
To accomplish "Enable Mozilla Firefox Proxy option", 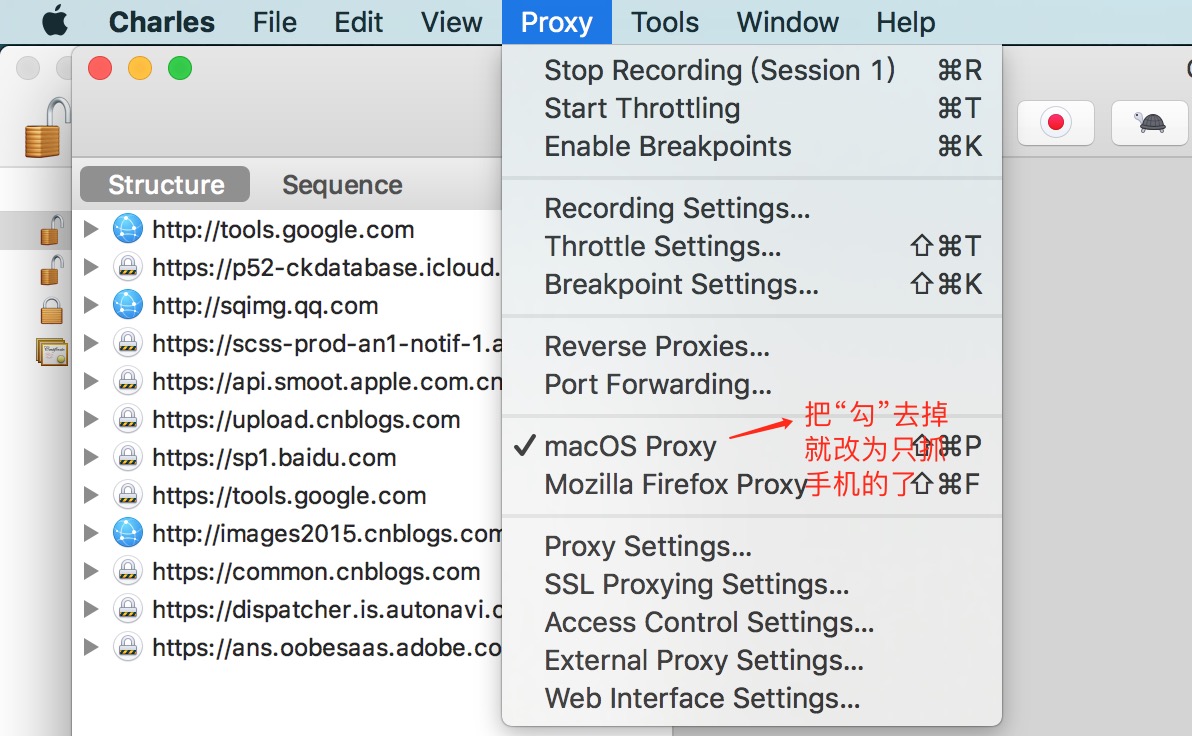I will pyautogui.click(x=752, y=484).
